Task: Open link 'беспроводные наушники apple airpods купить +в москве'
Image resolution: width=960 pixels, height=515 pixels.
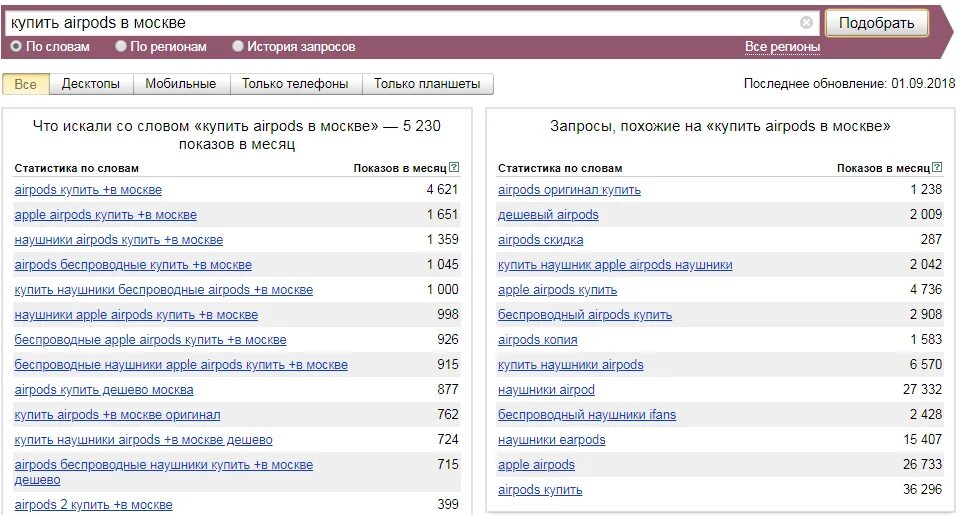Action: pyautogui.click(x=181, y=365)
